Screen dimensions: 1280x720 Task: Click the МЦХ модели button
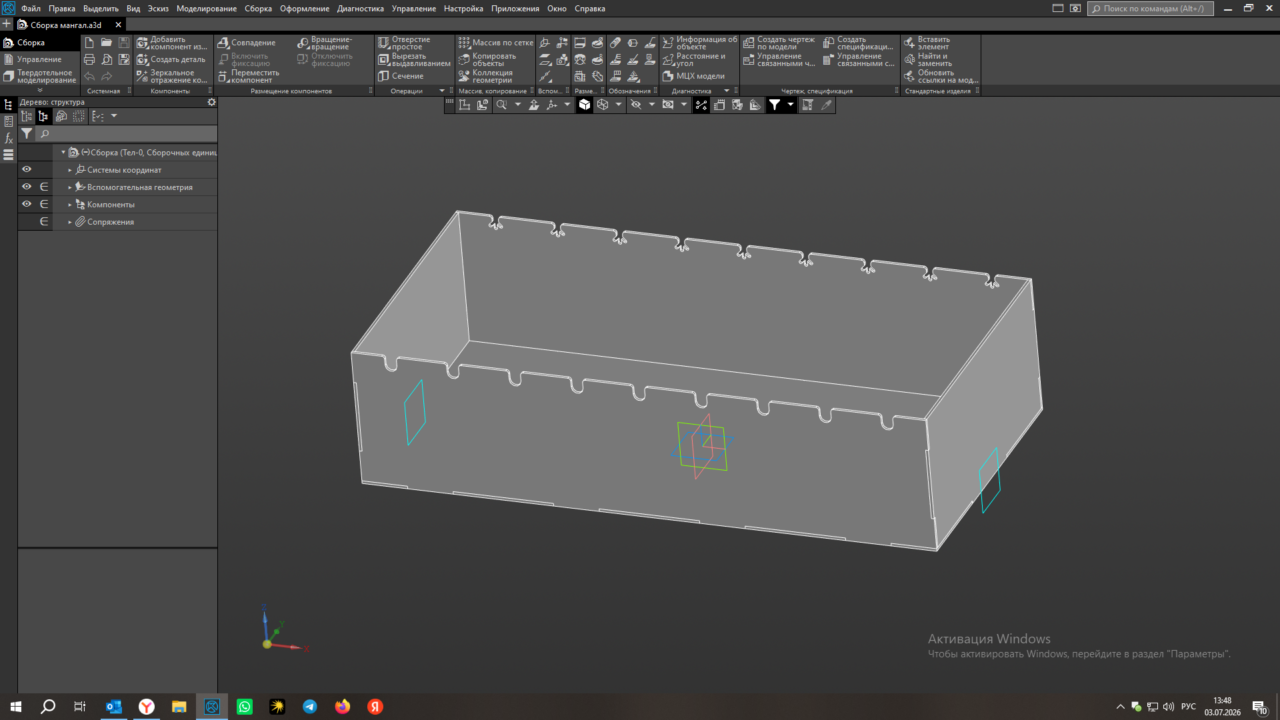pos(694,76)
